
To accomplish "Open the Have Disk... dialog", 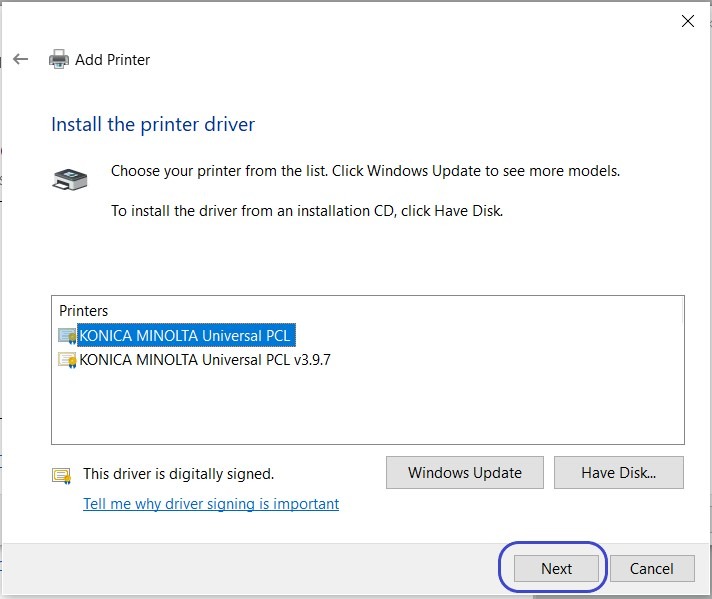I will 618,473.
